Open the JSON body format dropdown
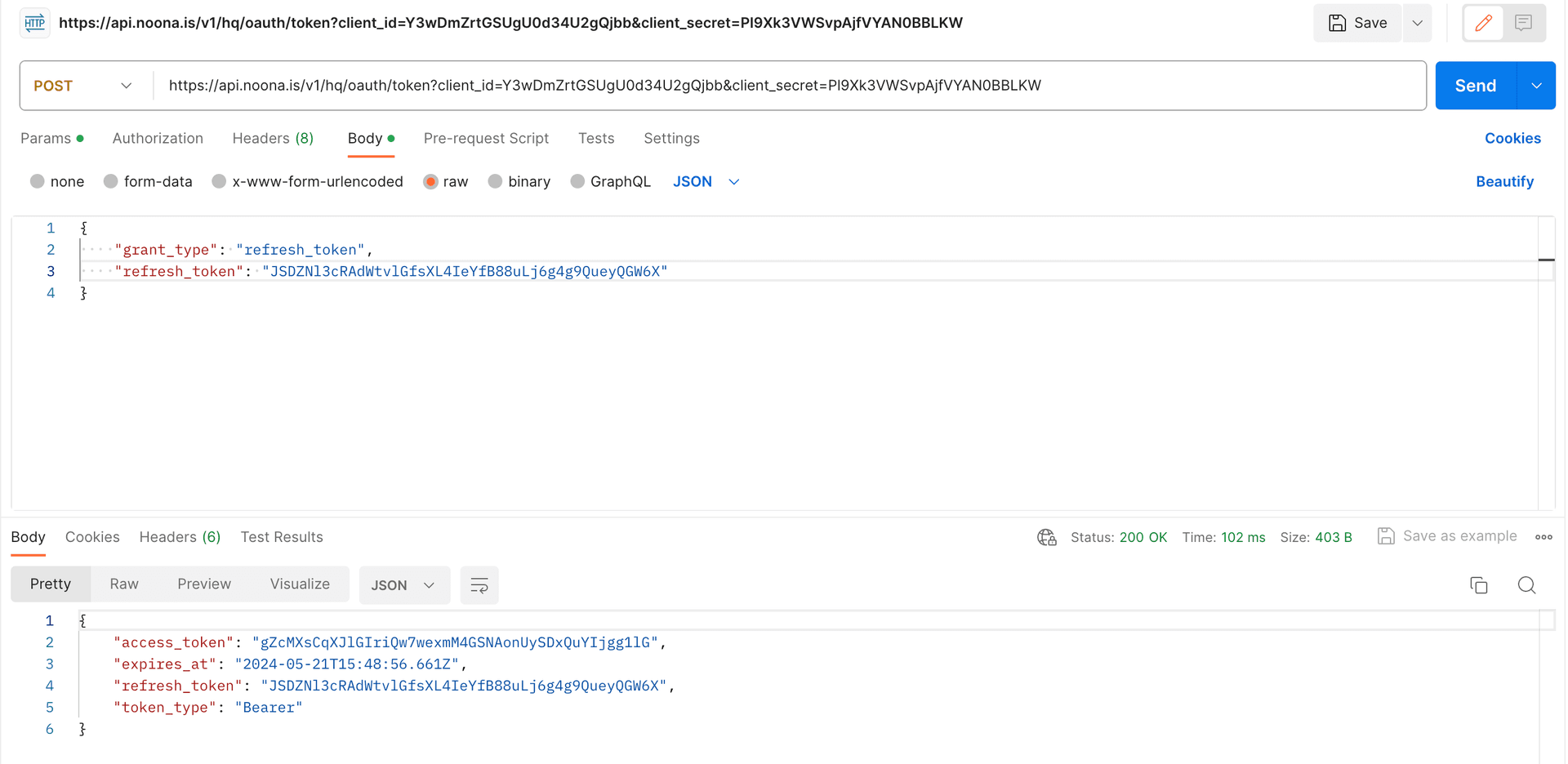Image resolution: width=1568 pixels, height=764 pixels. (706, 181)
